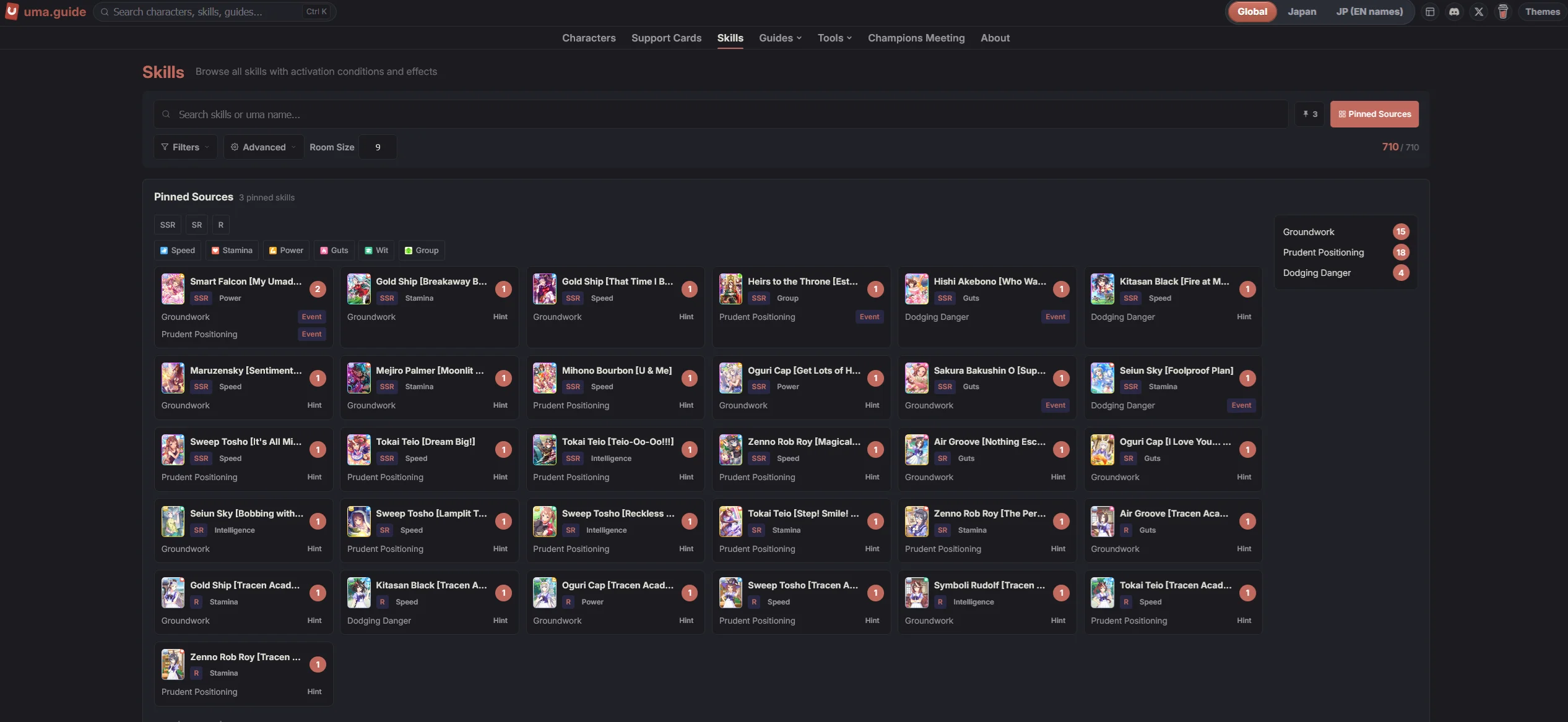Image resolution: width=1568 pixels, height=722 pixels.
Task: Switch server to Global
Action: pyautogui.click(x=1252, y=12)
